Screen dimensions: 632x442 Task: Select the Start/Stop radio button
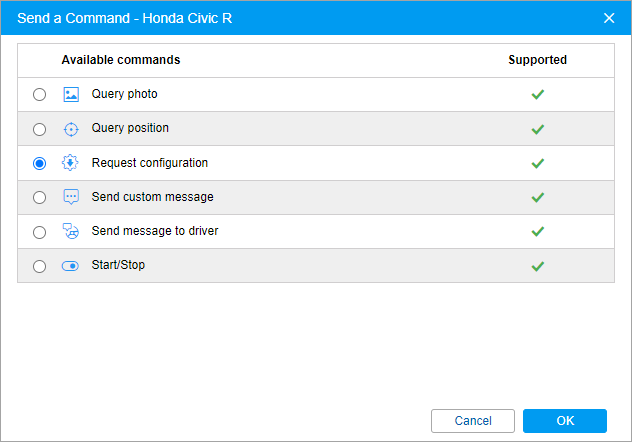point(39,266)
